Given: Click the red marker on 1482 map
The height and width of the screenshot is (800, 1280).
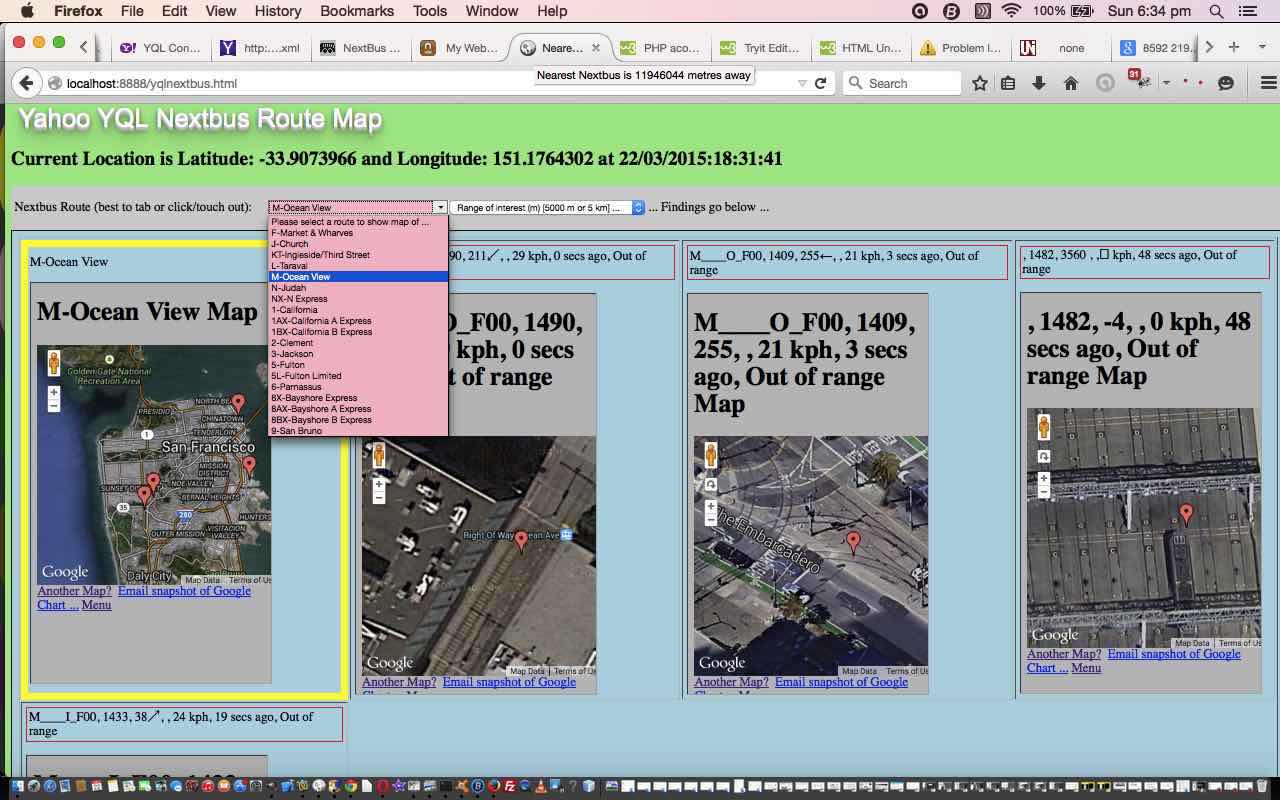Looking at the screenshot, I should (x=1186, y=515).
